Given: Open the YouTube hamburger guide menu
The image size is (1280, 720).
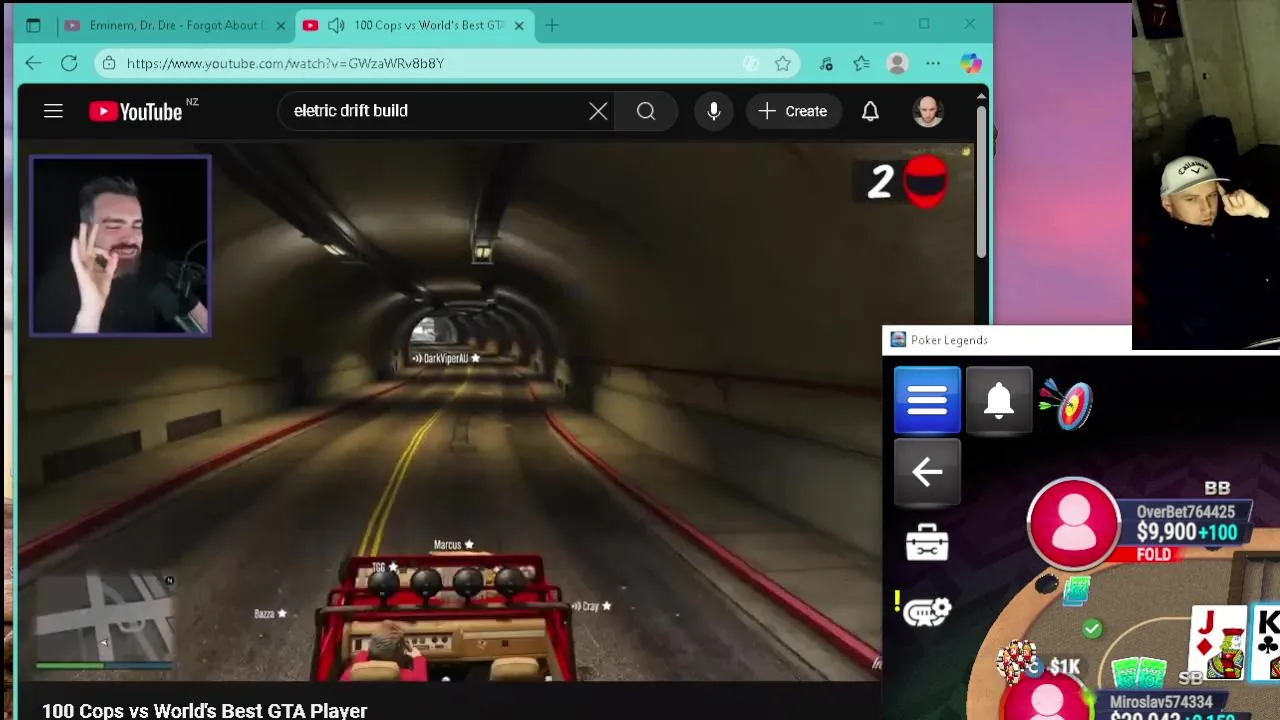Looking at the screenshot, I should tap(53, 111).
